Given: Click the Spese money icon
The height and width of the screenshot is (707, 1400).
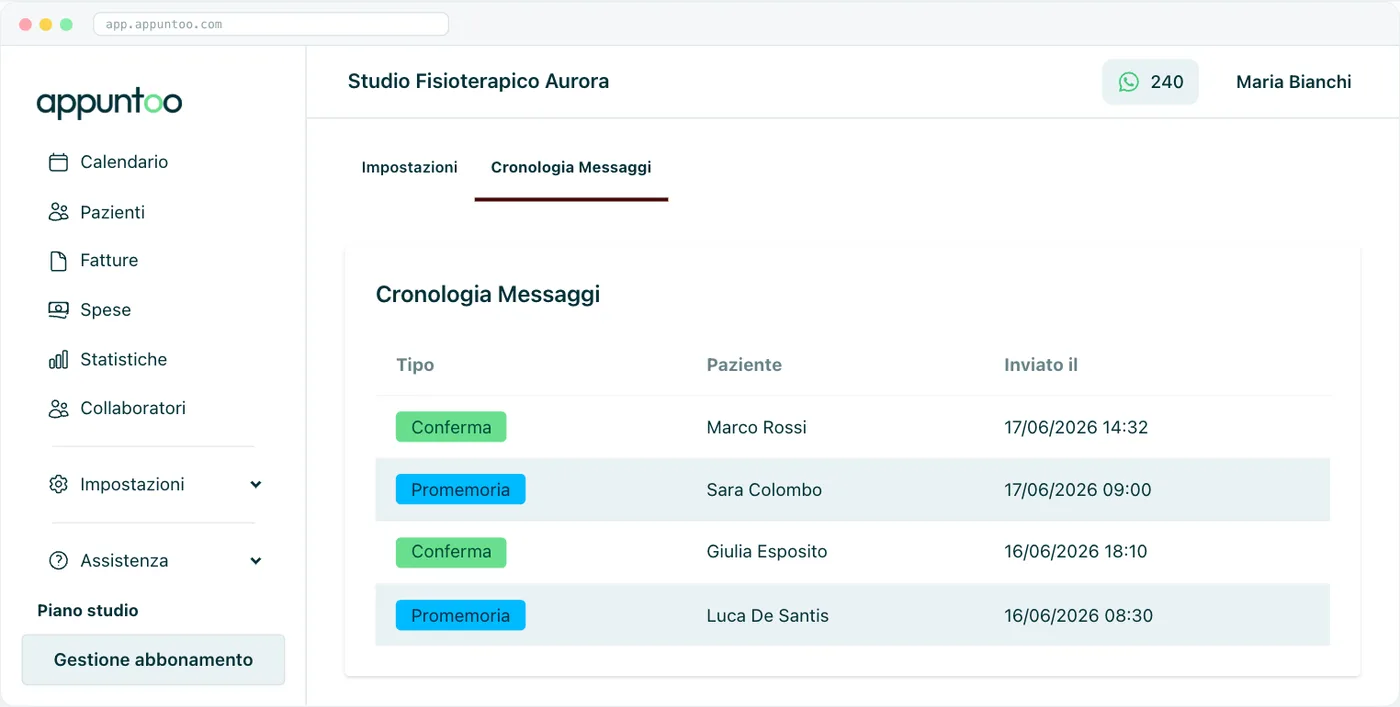Looking at the screenshot, I should [x=59, y=310].
